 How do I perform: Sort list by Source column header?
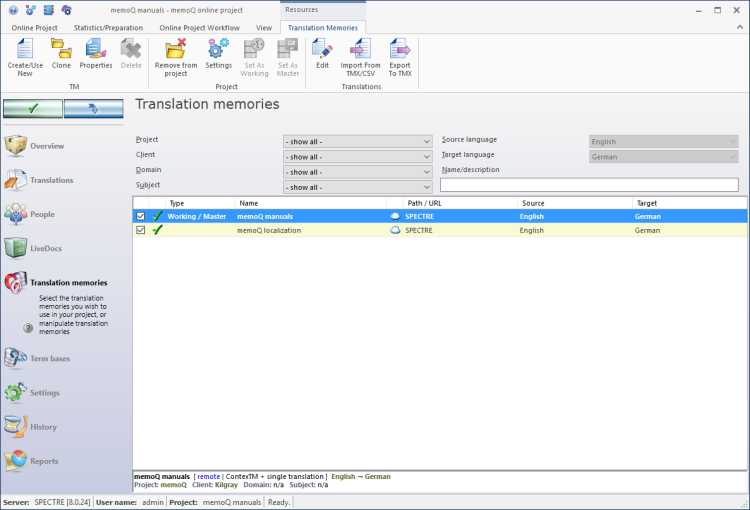pyautogui.click(x=575, y=203)
